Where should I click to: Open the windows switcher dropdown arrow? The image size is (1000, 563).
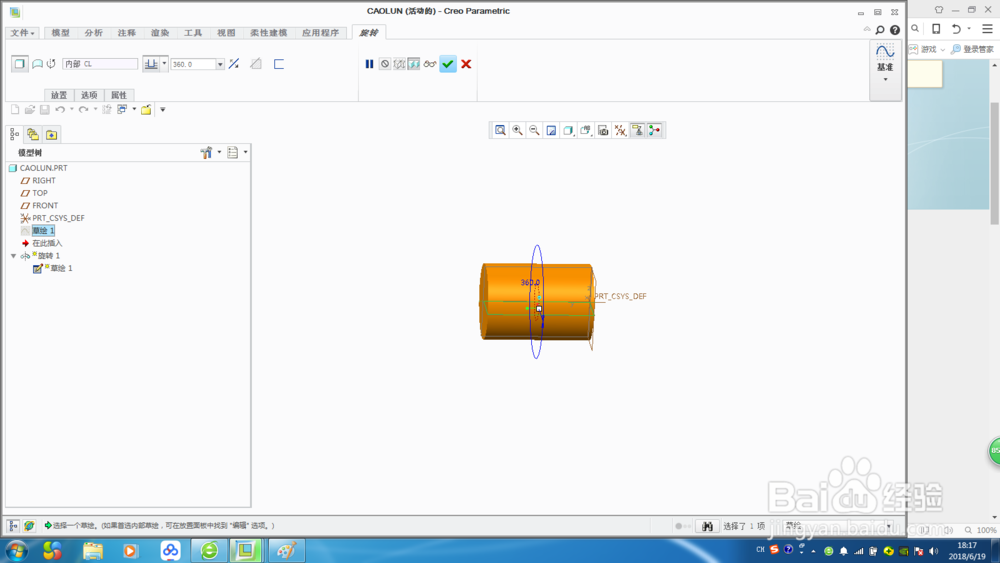pos(134,110)
